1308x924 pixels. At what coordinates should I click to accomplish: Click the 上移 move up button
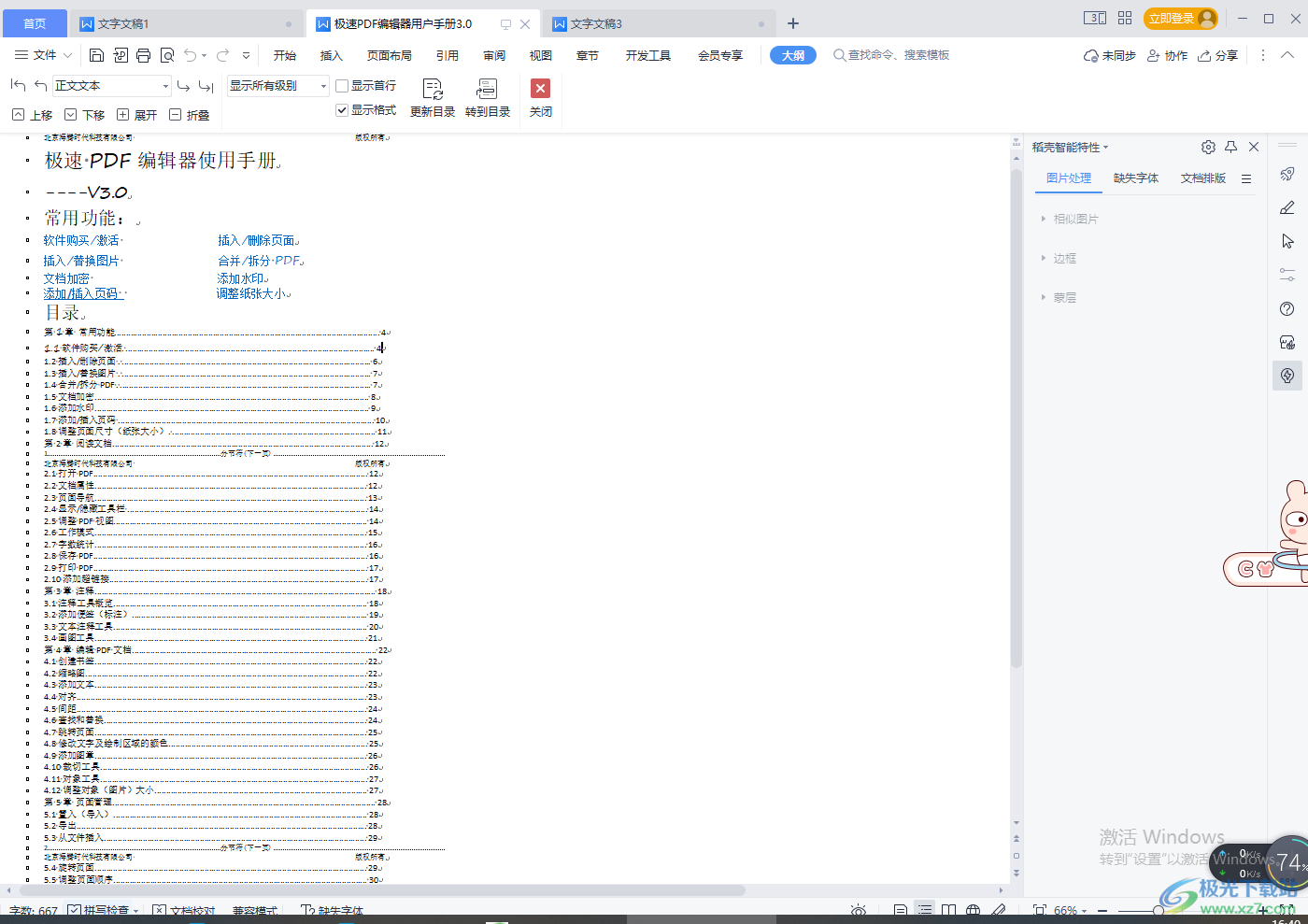33,115
